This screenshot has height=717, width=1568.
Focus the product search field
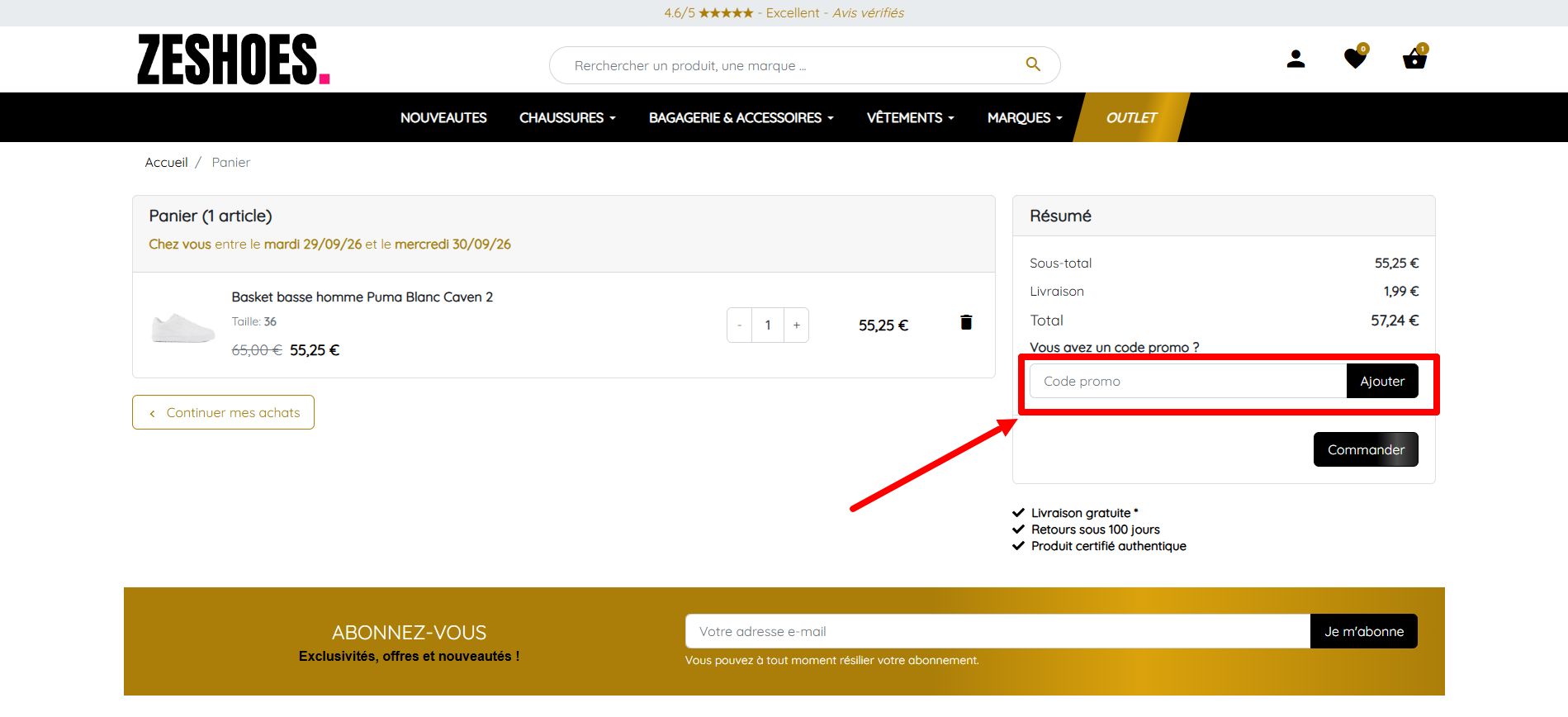point(804,65)
